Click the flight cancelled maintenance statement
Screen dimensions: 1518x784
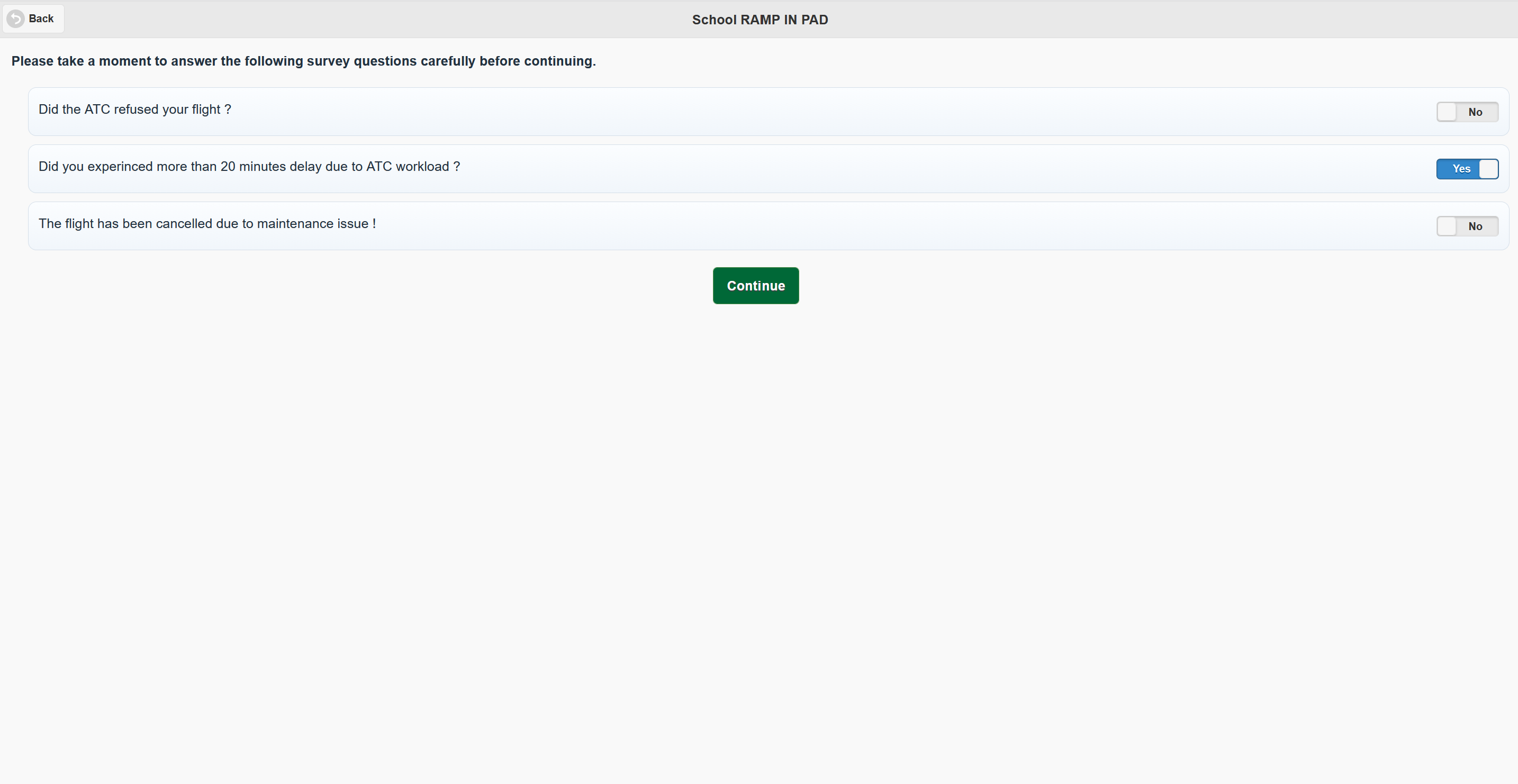coord(207,224)
